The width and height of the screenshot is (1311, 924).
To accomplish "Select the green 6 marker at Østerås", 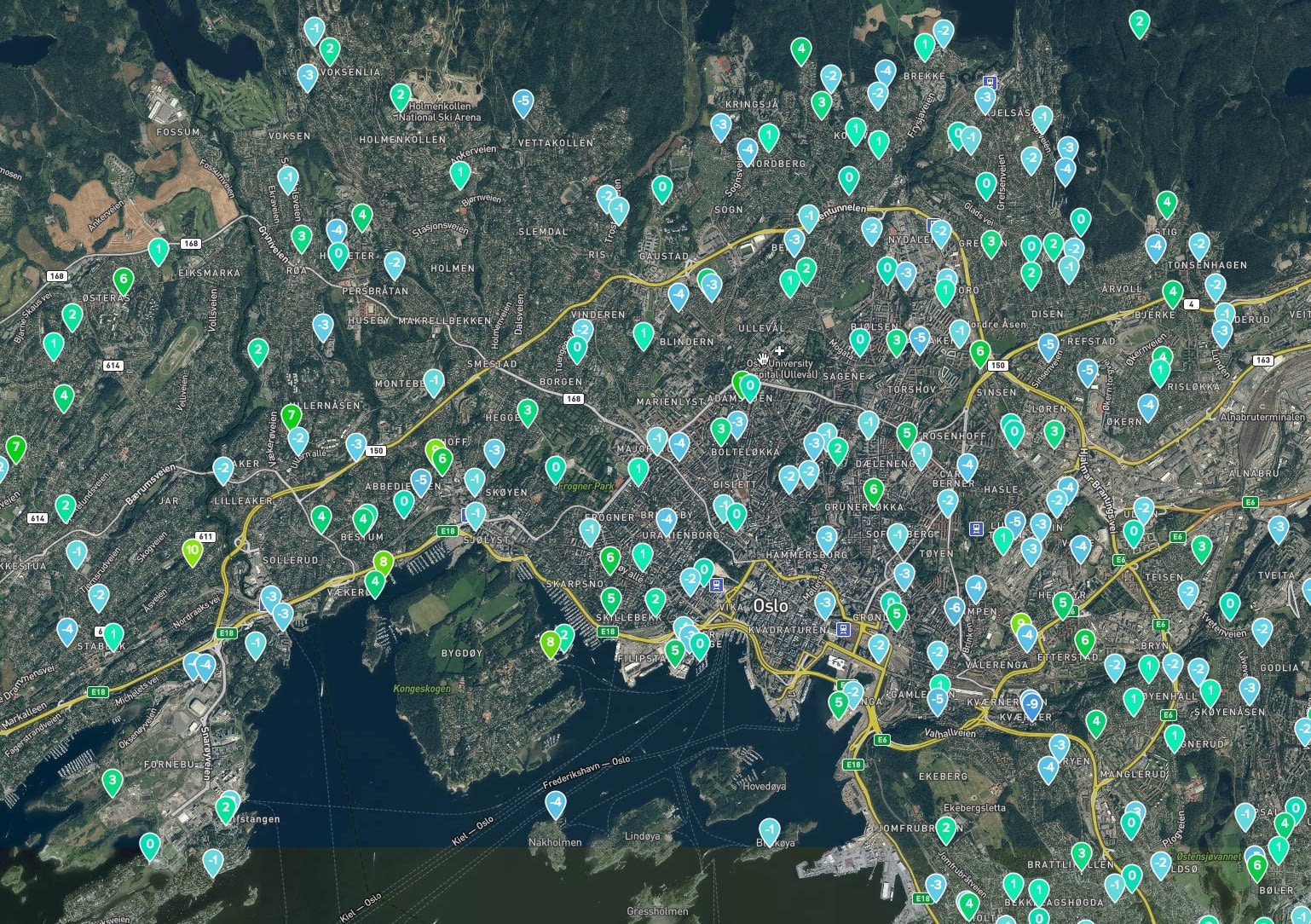I will [x=123, y=280].
